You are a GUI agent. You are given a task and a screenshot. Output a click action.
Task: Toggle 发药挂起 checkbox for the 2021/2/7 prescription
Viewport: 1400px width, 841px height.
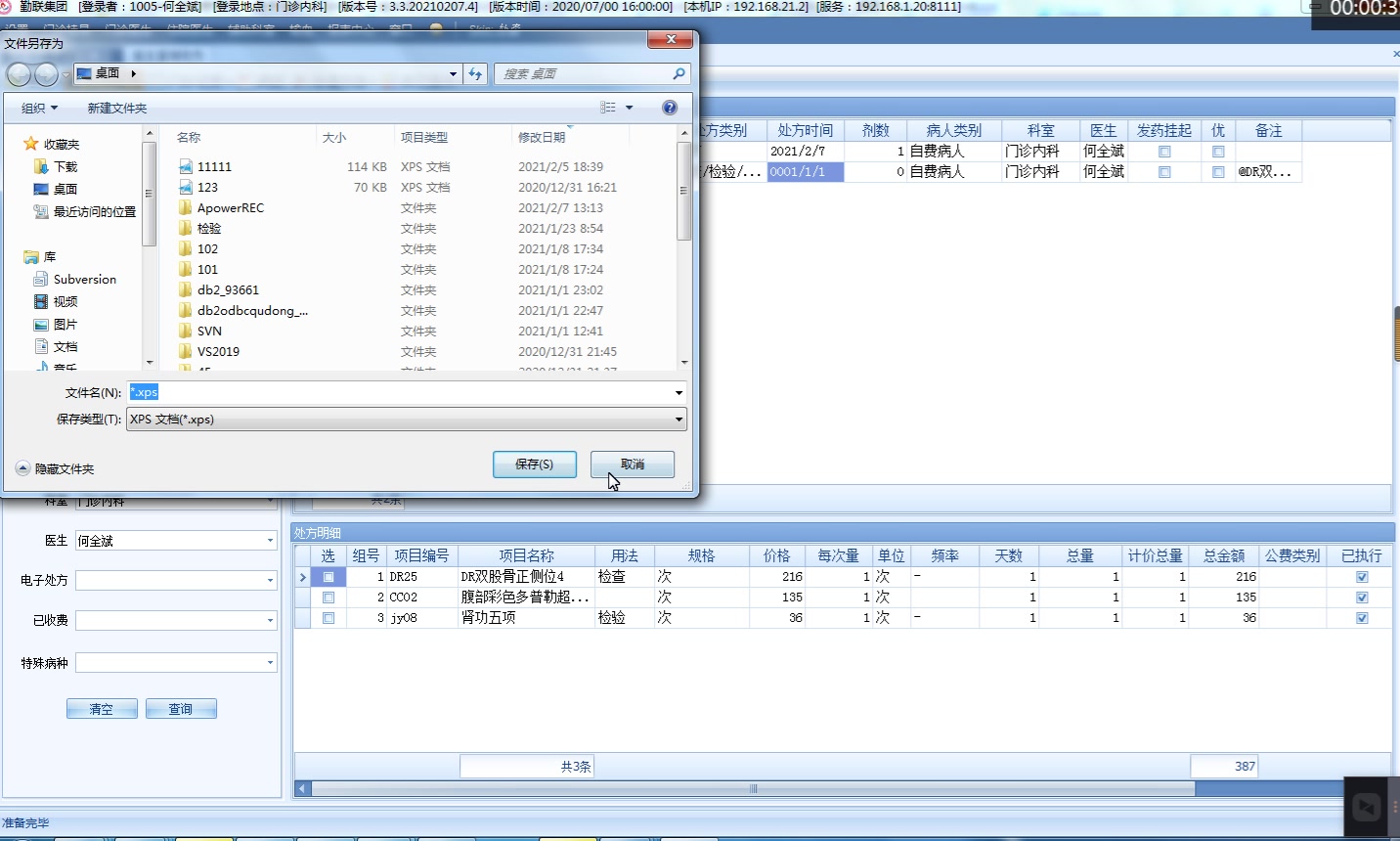point(1164,152)
